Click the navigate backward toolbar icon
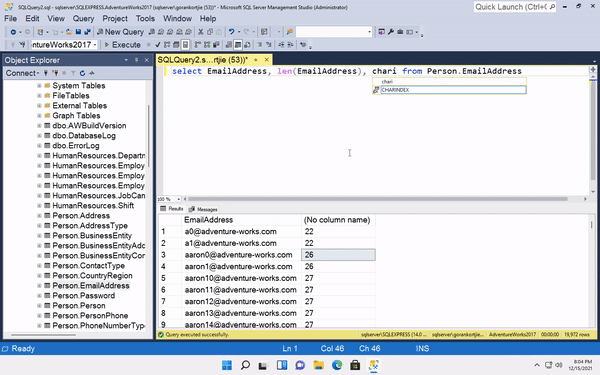The image size is (600, 375). 13,32
